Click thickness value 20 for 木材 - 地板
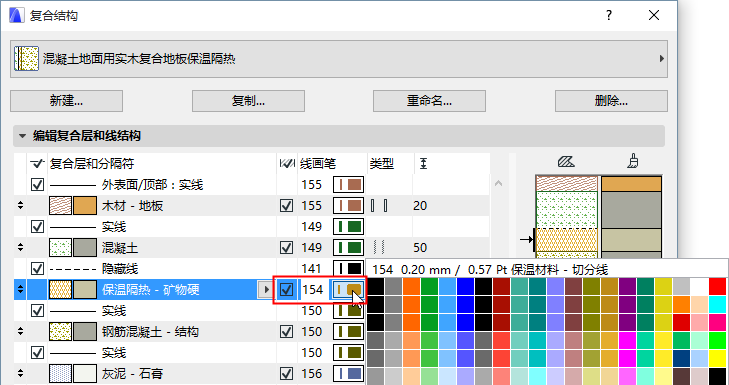This screenshot has width=729, height=385. [x=420, y=206]
